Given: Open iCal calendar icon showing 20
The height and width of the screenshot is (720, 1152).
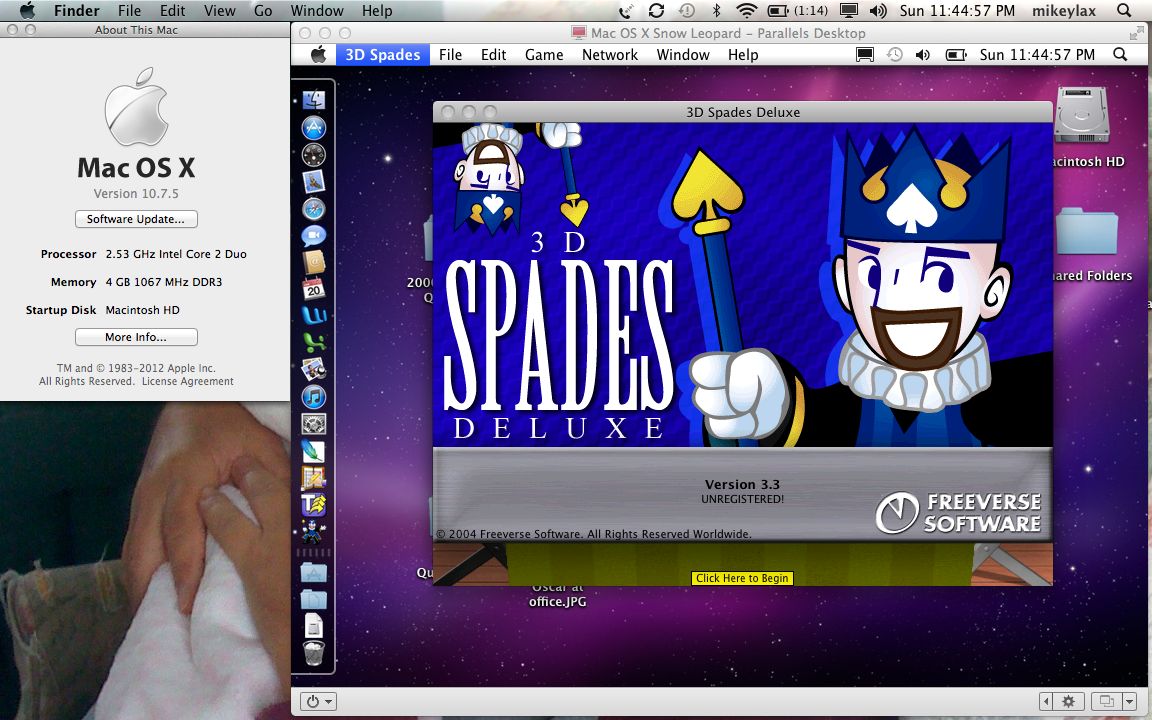Looking at the screenshot, I should (x=314, y=289).
